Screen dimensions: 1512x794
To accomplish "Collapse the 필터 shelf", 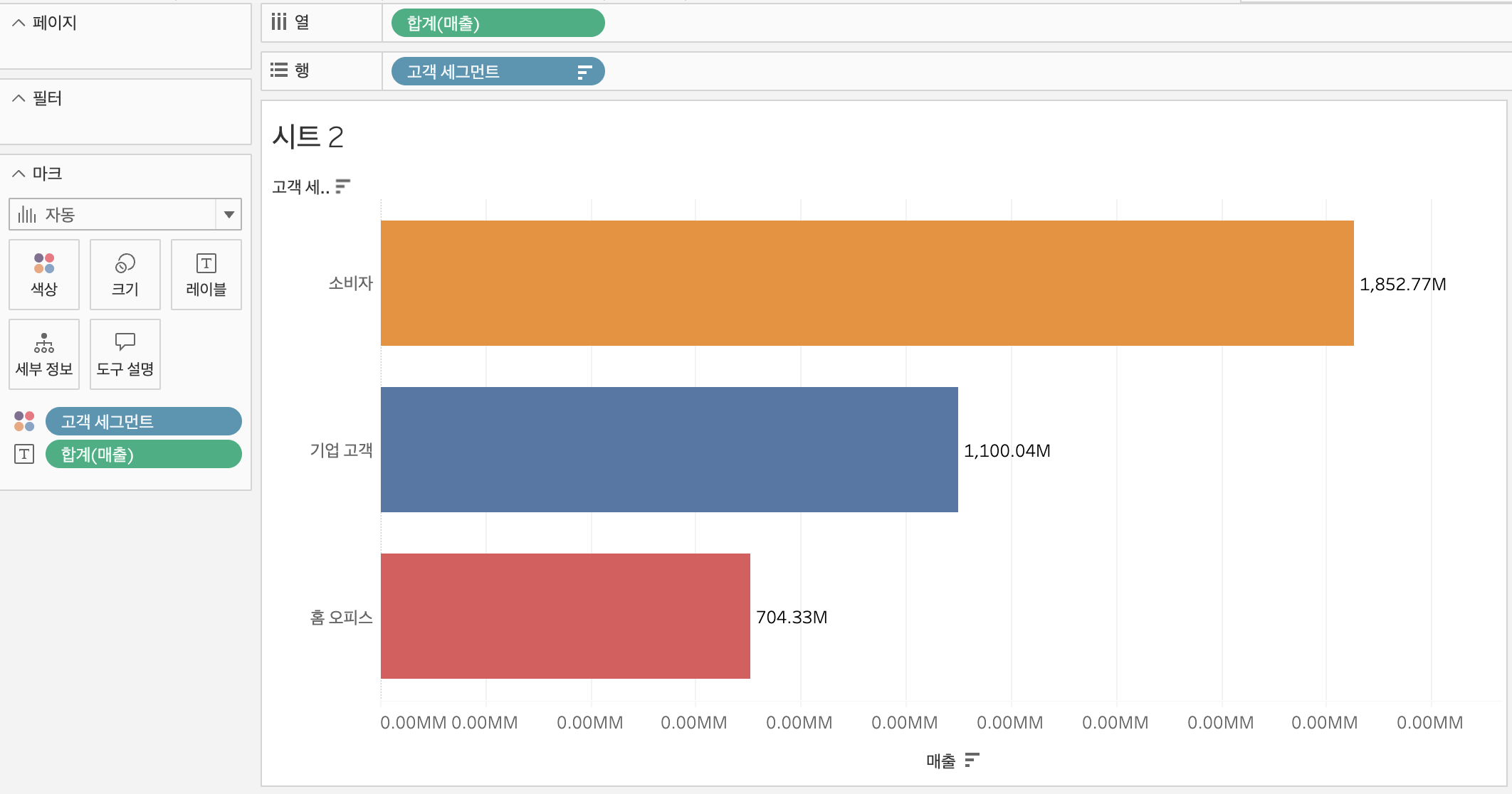I will click(19, 98).
